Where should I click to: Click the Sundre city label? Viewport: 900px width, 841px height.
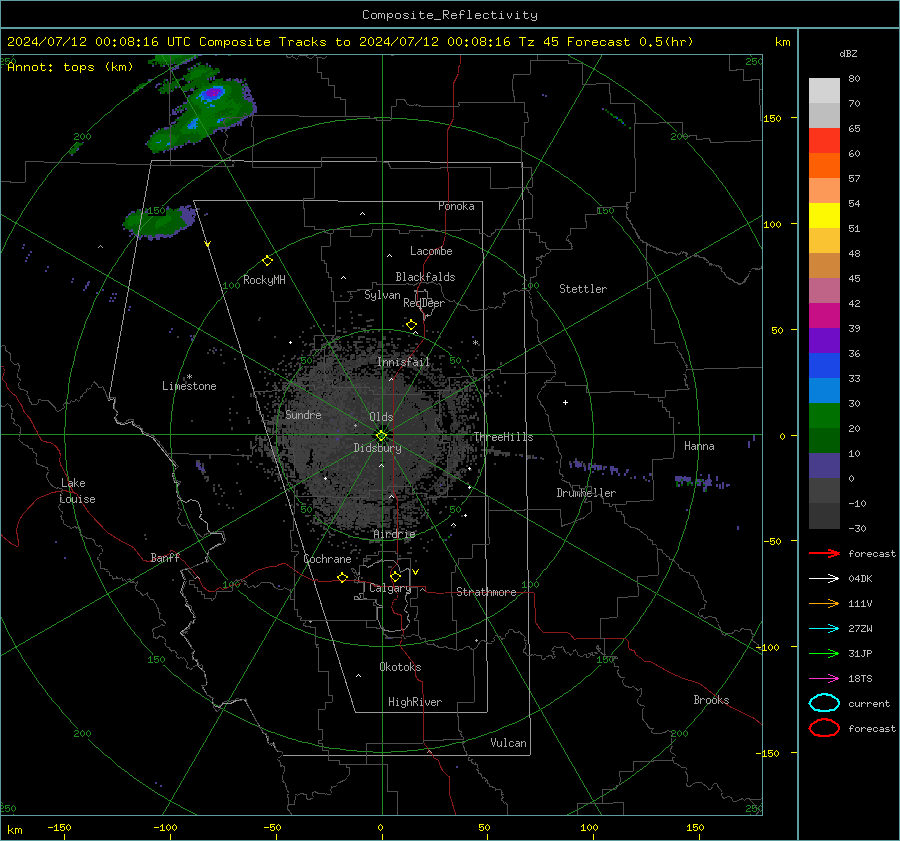pyautogui.click(x=303, y=414)
